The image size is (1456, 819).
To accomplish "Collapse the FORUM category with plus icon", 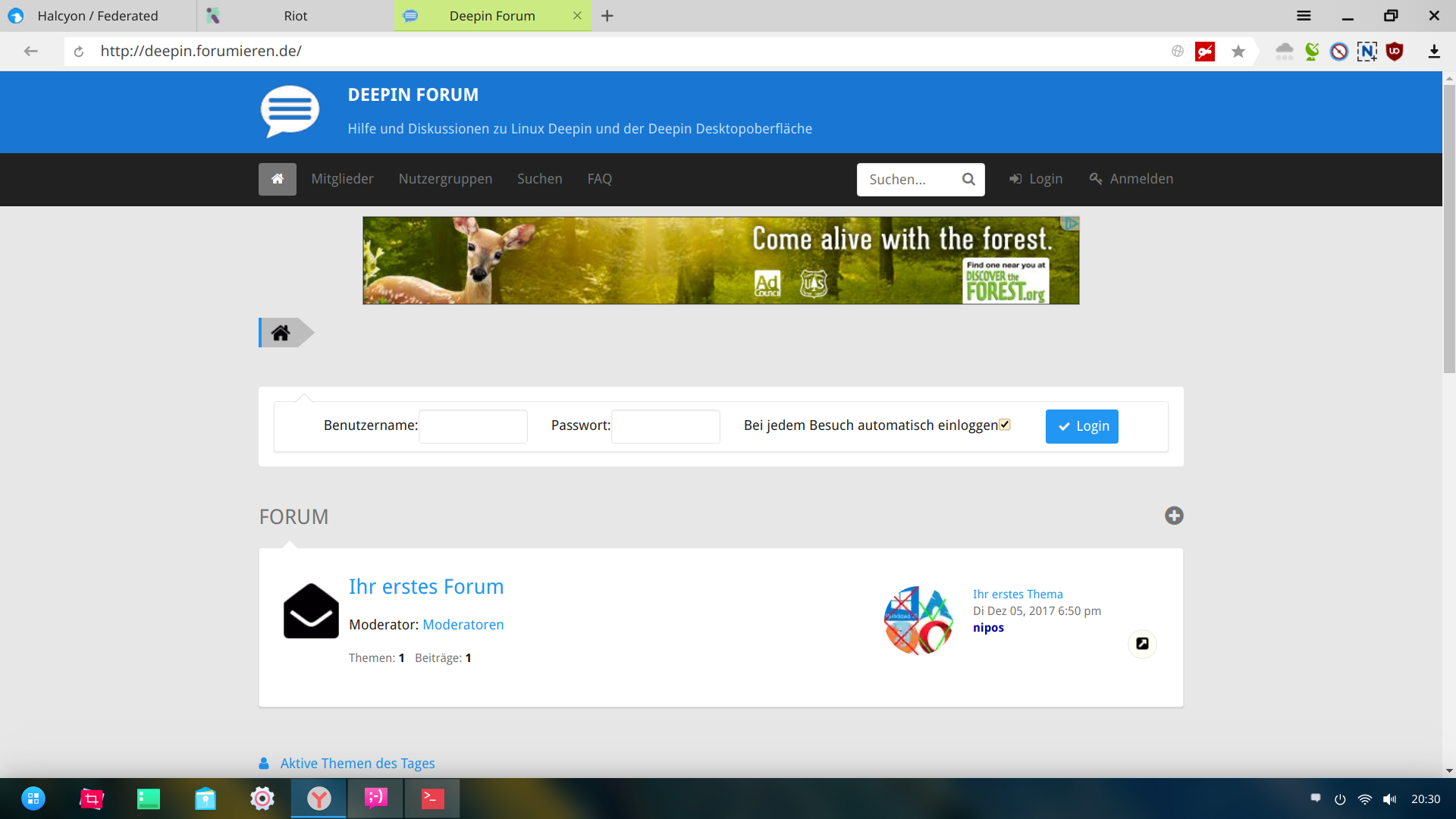I will [x=1174, y=516].
